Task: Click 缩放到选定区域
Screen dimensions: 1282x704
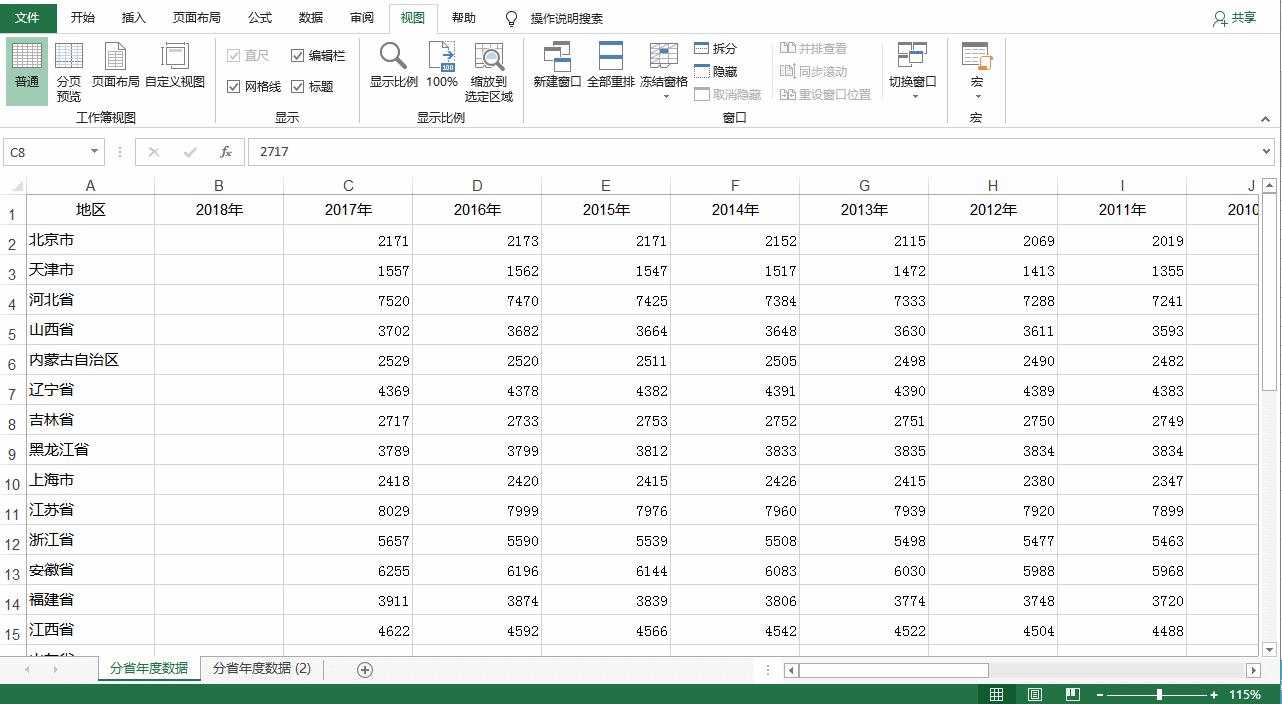Action: tap(489, 68)
